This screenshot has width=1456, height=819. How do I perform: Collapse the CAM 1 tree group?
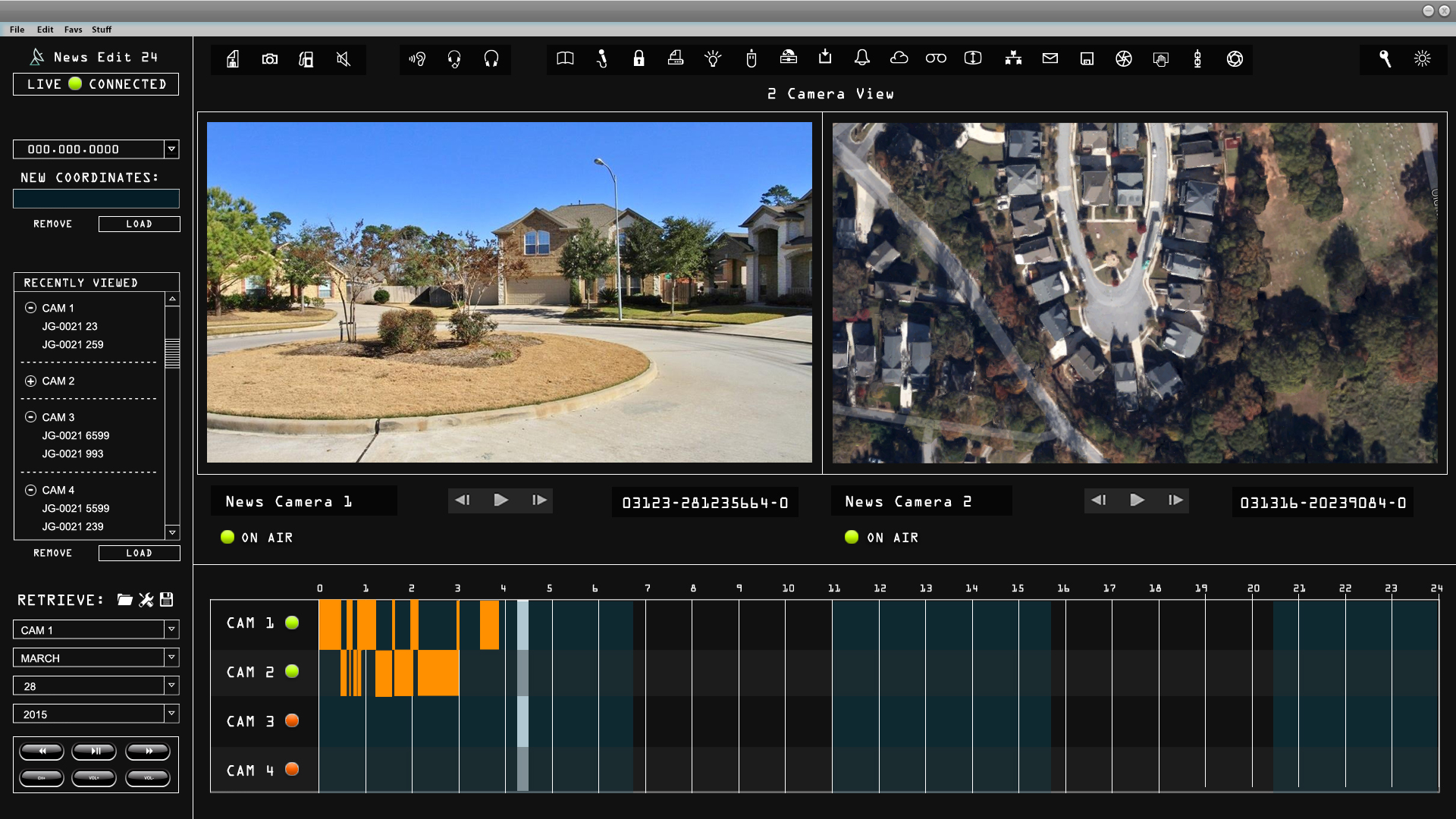click(30, 308)
